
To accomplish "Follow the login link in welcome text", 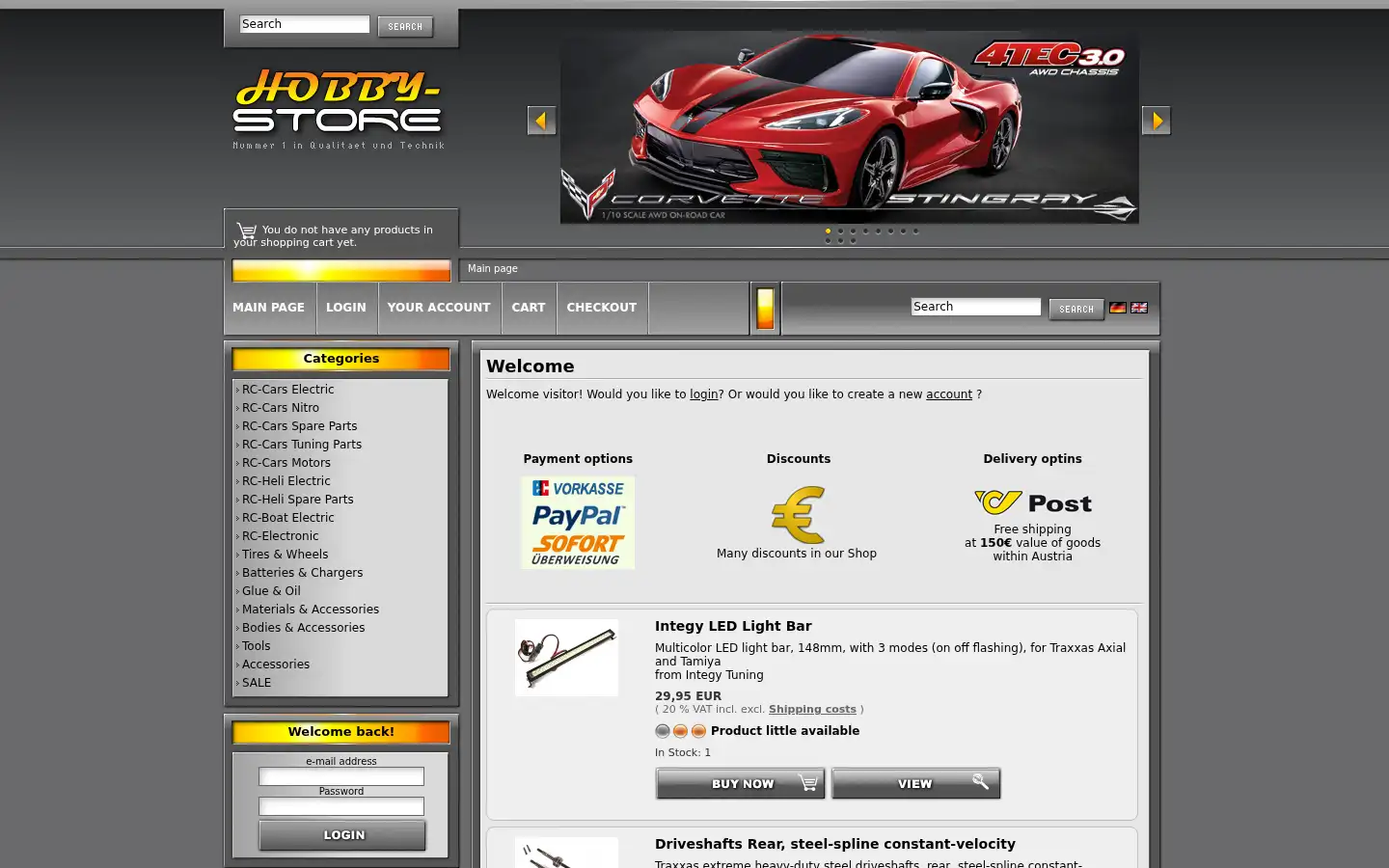I will [x=704, y=394].
